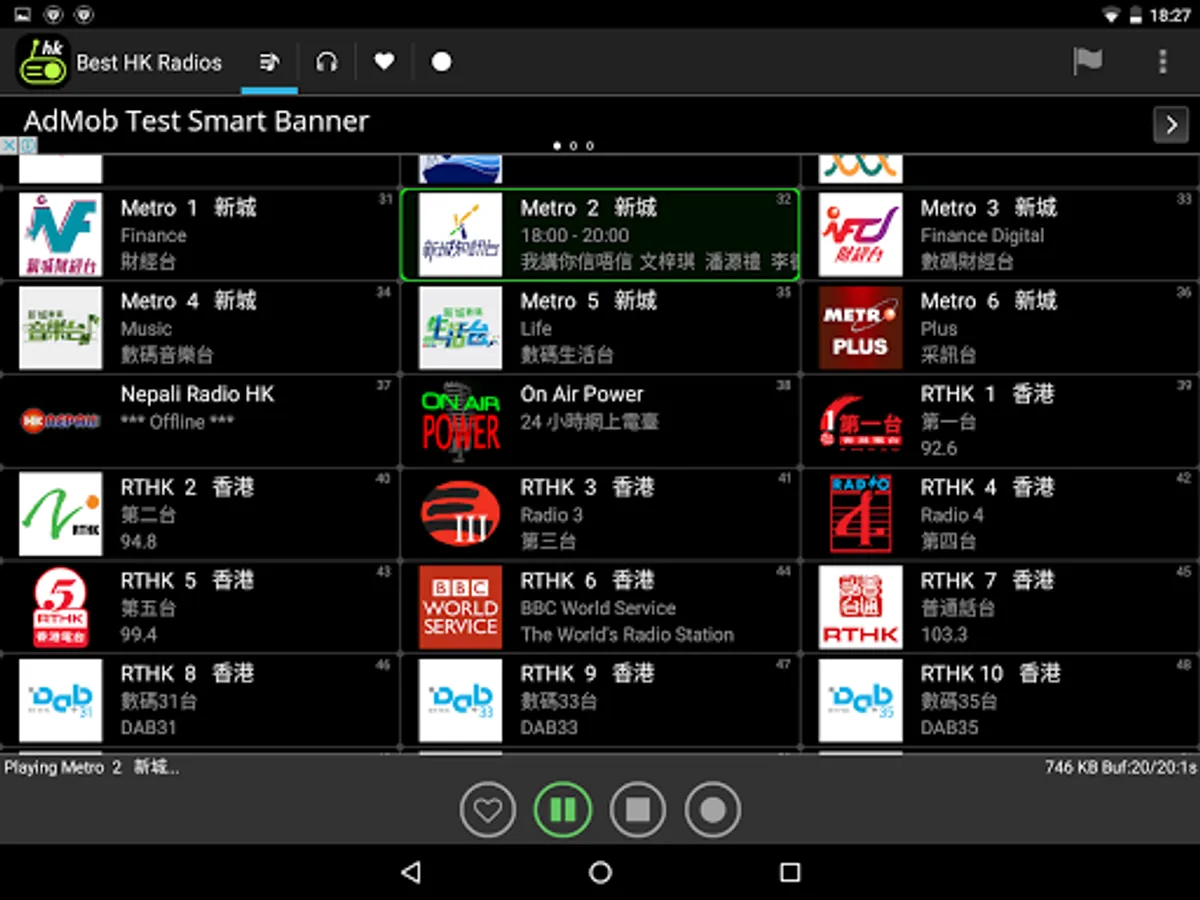The width and height of the screenshot is (1200, 900).
Task: Switch to the headphones tab
Action: tap(327, 62)
